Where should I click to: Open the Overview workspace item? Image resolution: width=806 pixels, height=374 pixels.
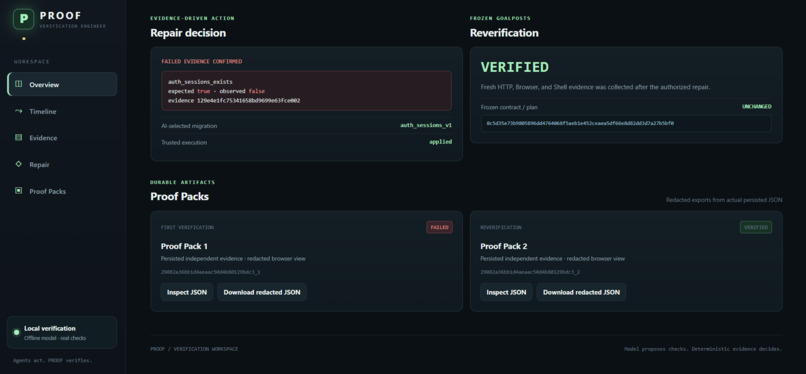[x=62, y=84]
